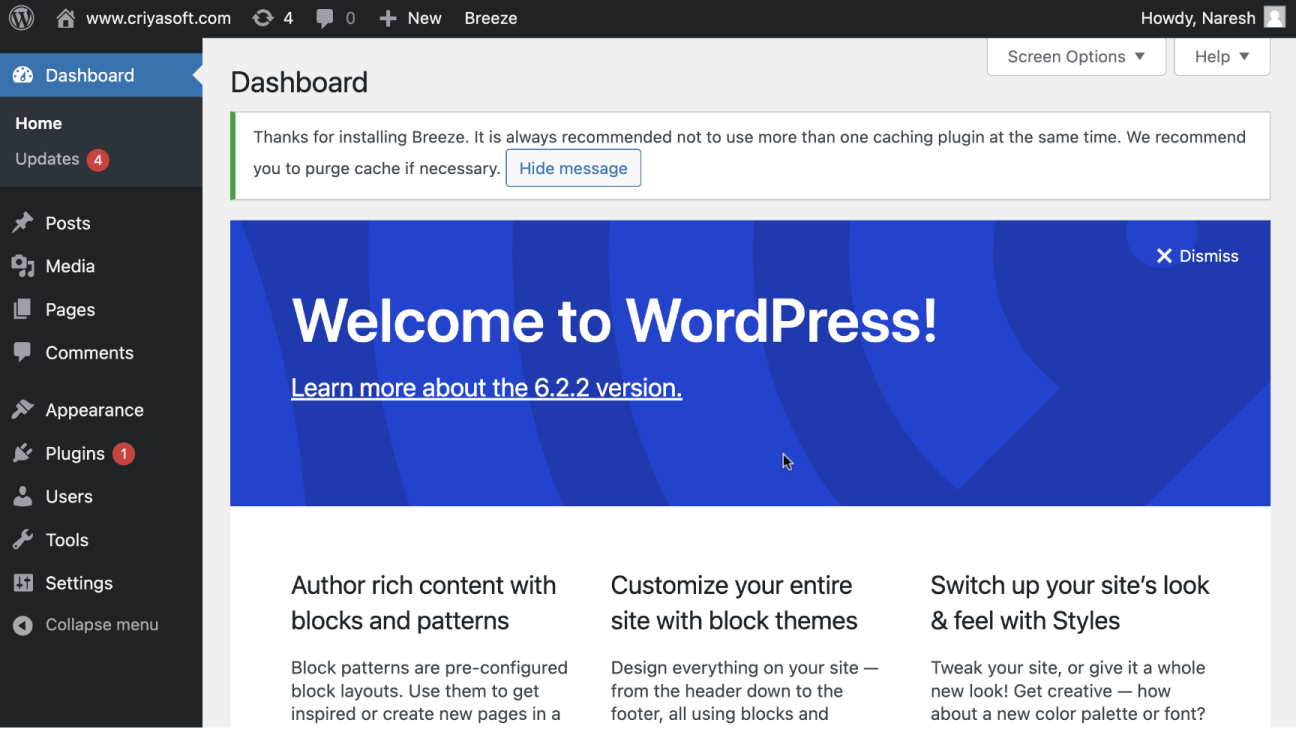Open the Plugins menu item
Screen dimensions: 1296x729
[101, 453]
